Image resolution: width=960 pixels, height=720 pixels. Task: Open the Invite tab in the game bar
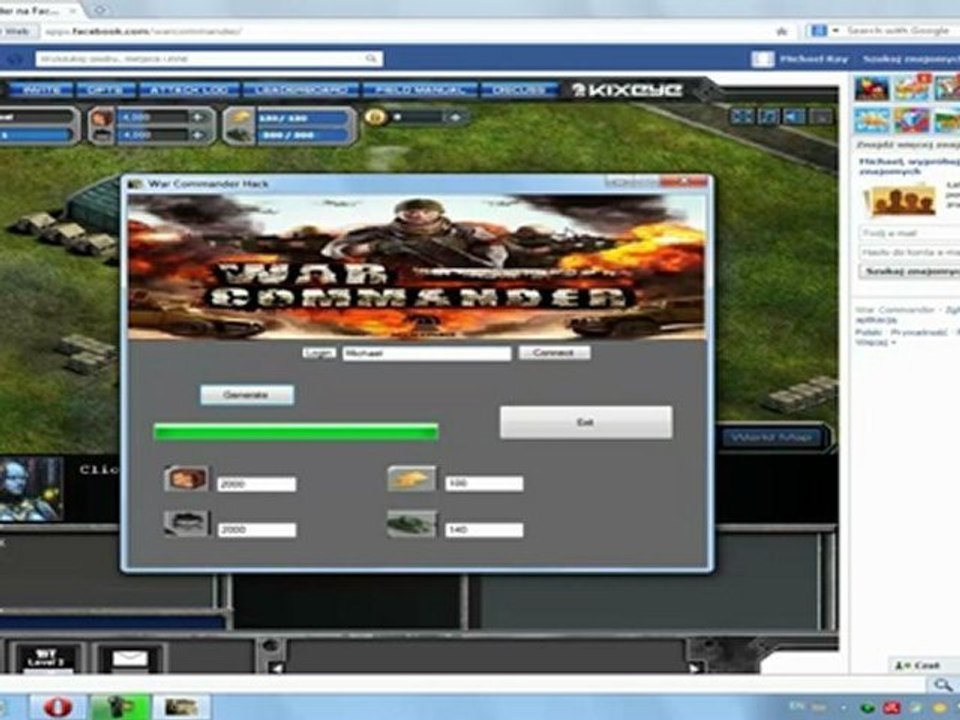(x=41, y=90)
